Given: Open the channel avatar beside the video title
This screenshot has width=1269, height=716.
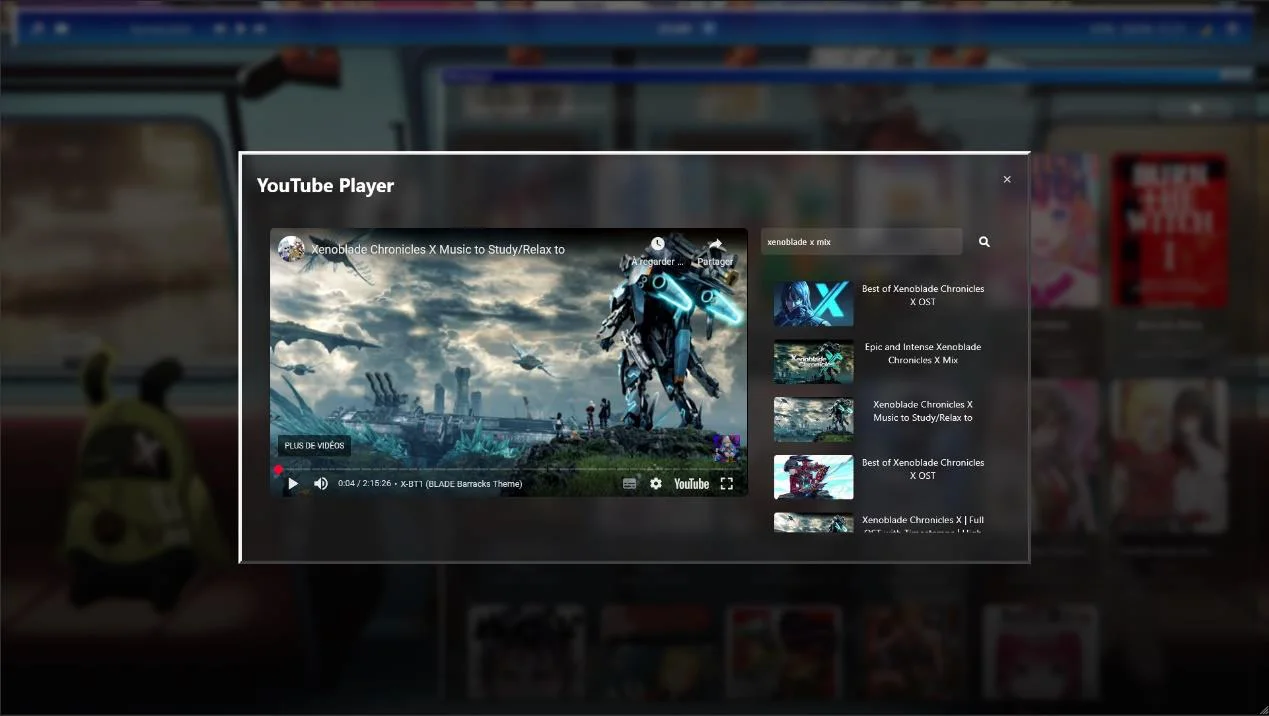Looking at the screenshot, I should pyautogui.click(x=291, y=249).
